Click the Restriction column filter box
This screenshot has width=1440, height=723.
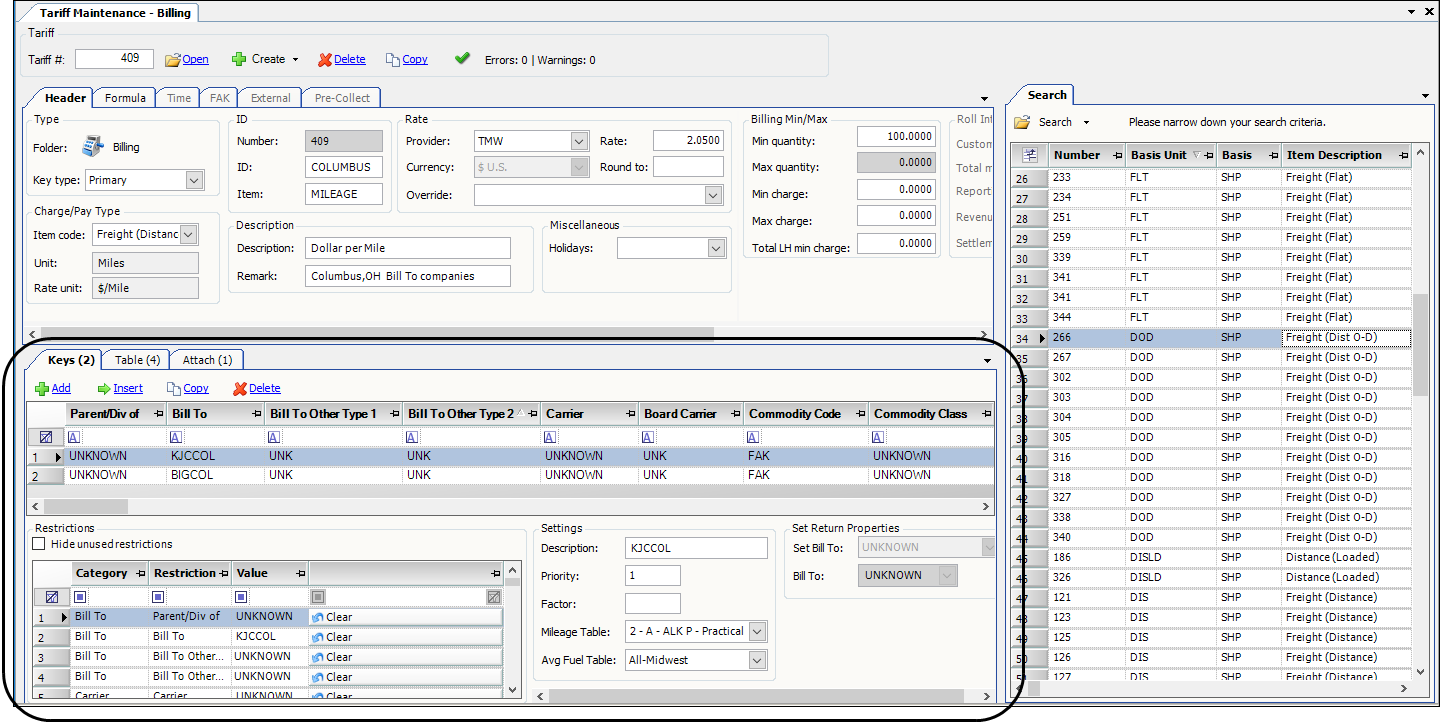pyautogui.click(x=159, y=597)
